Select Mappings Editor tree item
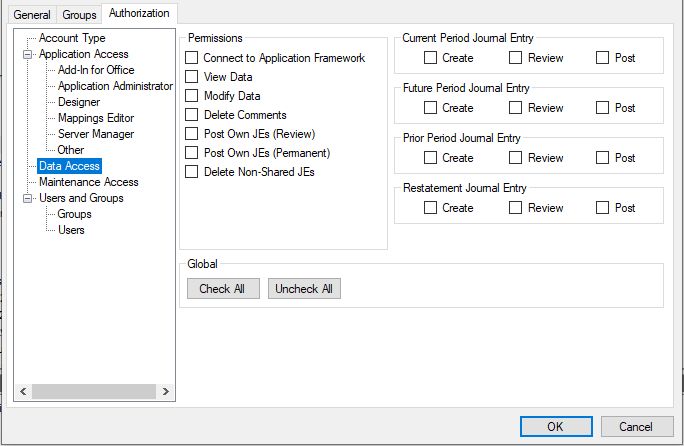 click(96, 118)
